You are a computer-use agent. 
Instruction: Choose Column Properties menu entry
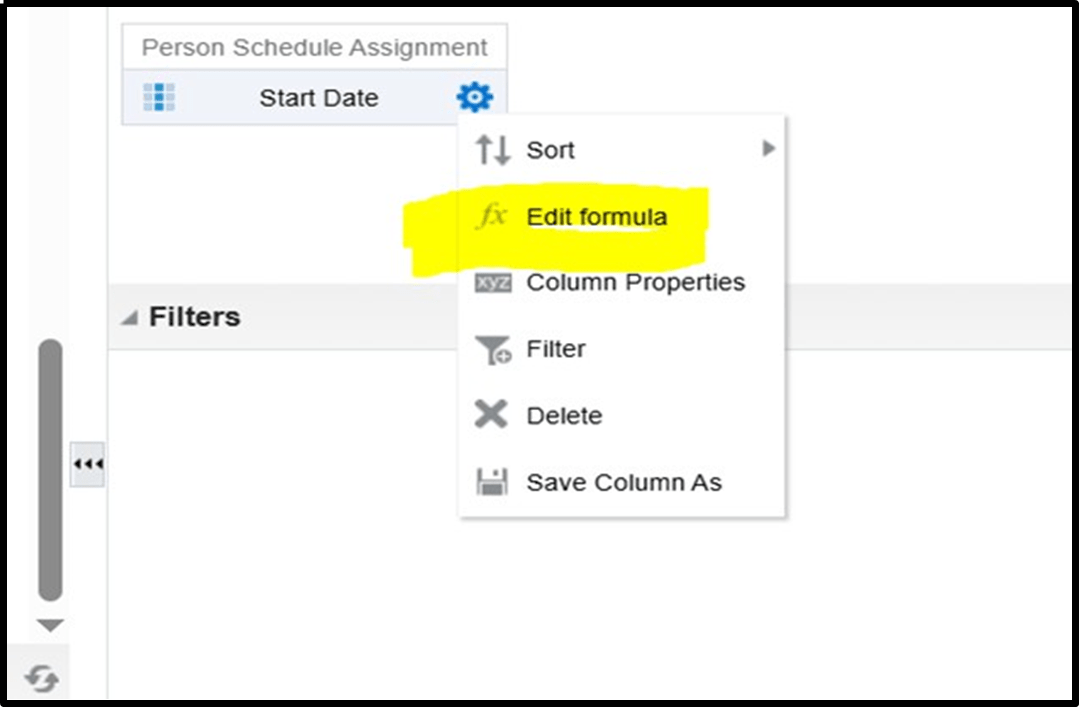[x=635, y=282]
